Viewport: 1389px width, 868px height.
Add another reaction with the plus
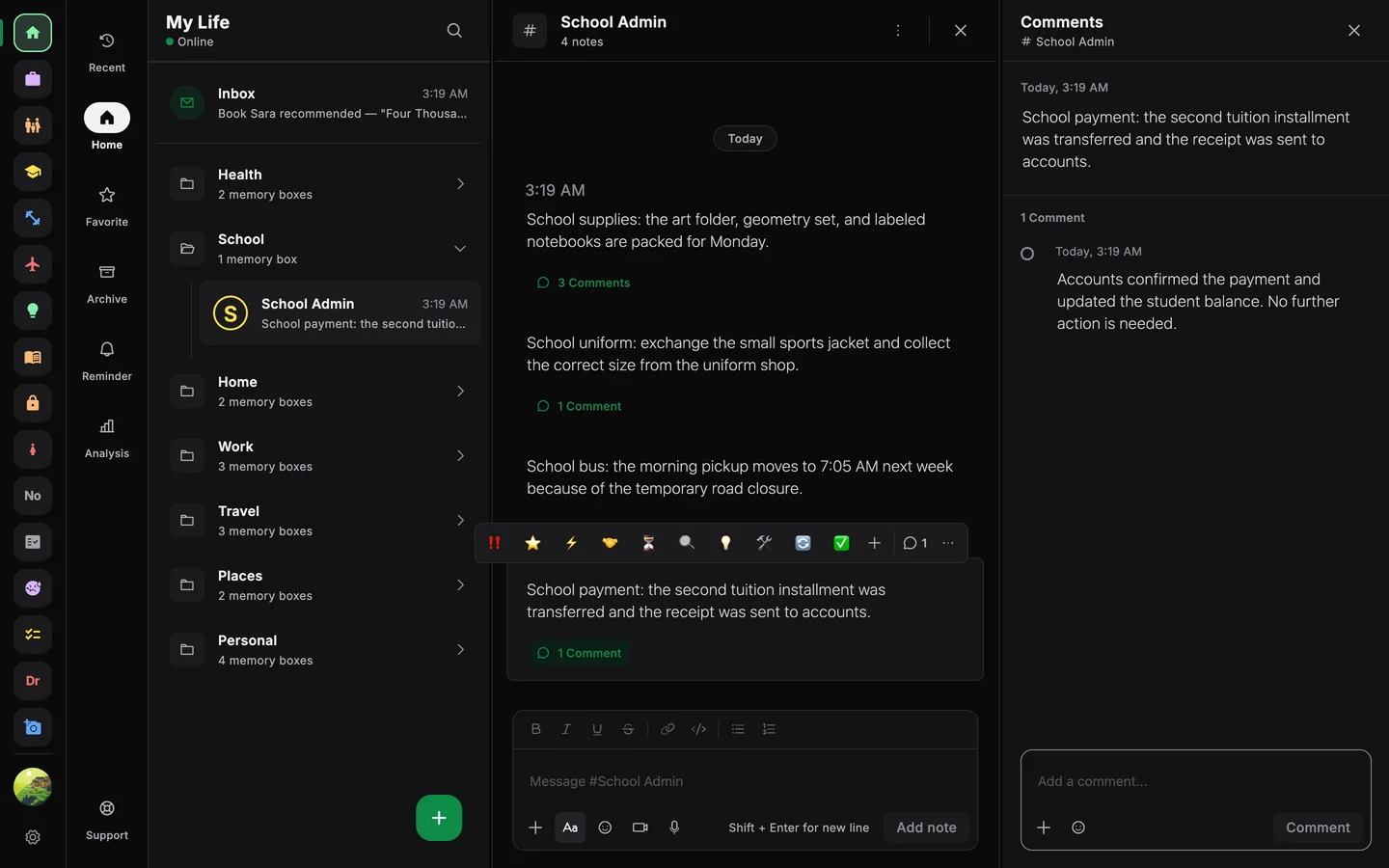point(874,543)
